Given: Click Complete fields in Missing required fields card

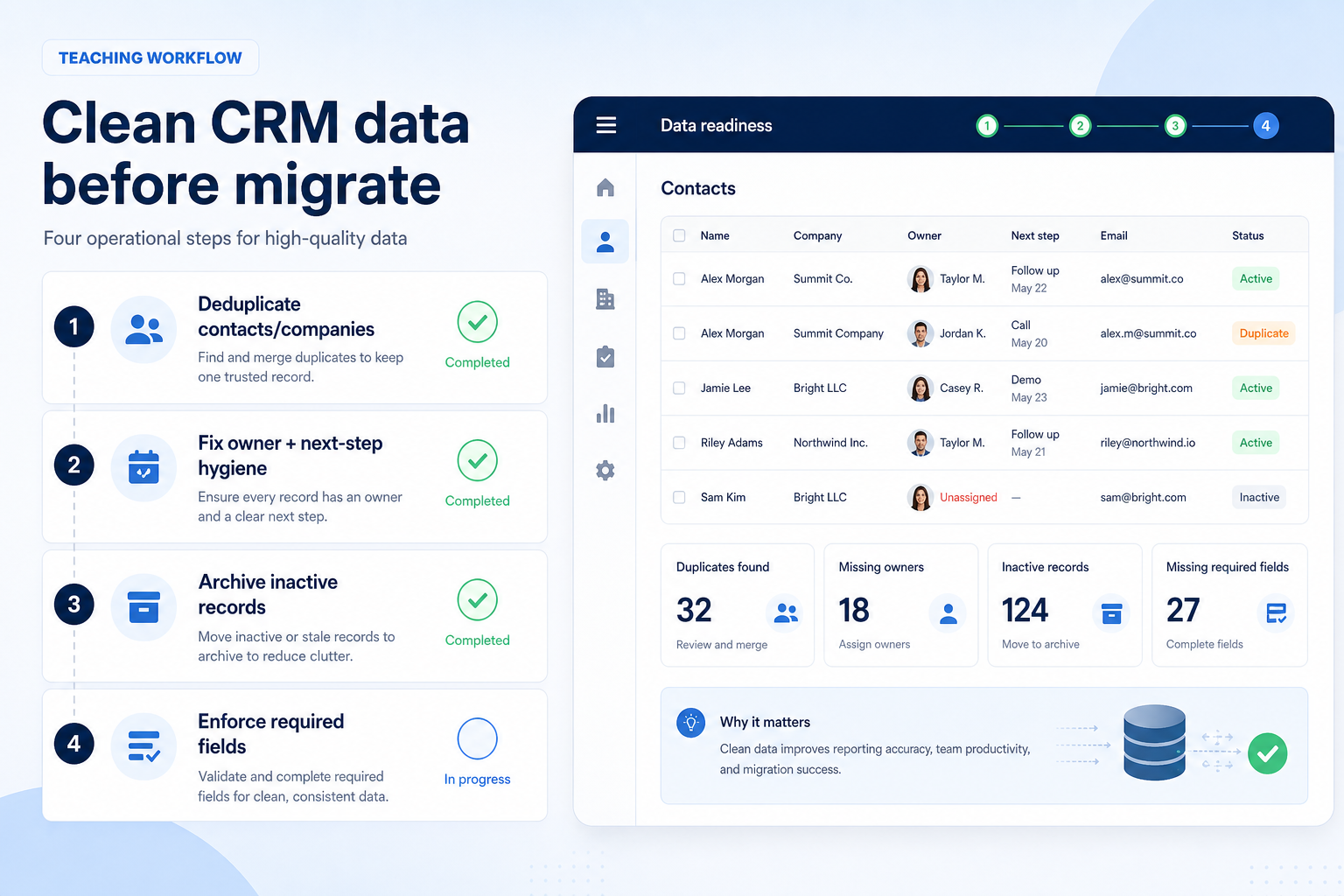Looking at the screenshot, I should (1204, 644).
